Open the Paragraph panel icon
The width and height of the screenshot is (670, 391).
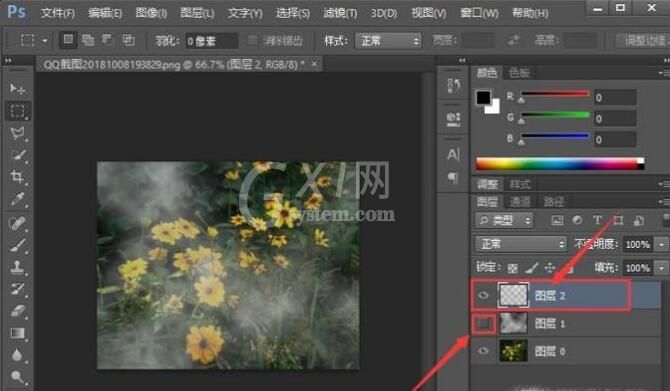point(453,177)
